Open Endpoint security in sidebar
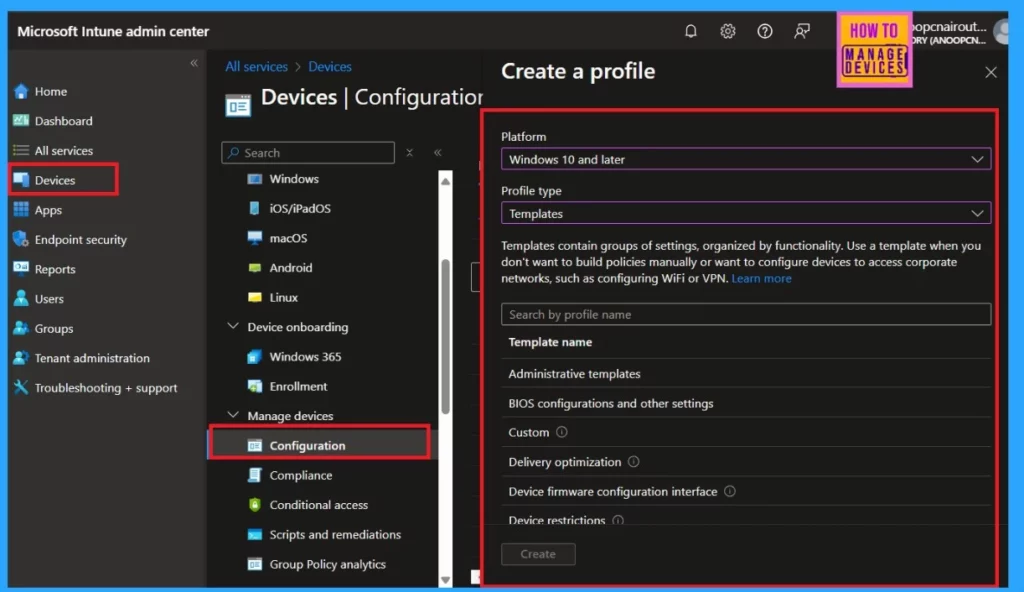This screenshot has width=1024, height=592. (81, 239)
